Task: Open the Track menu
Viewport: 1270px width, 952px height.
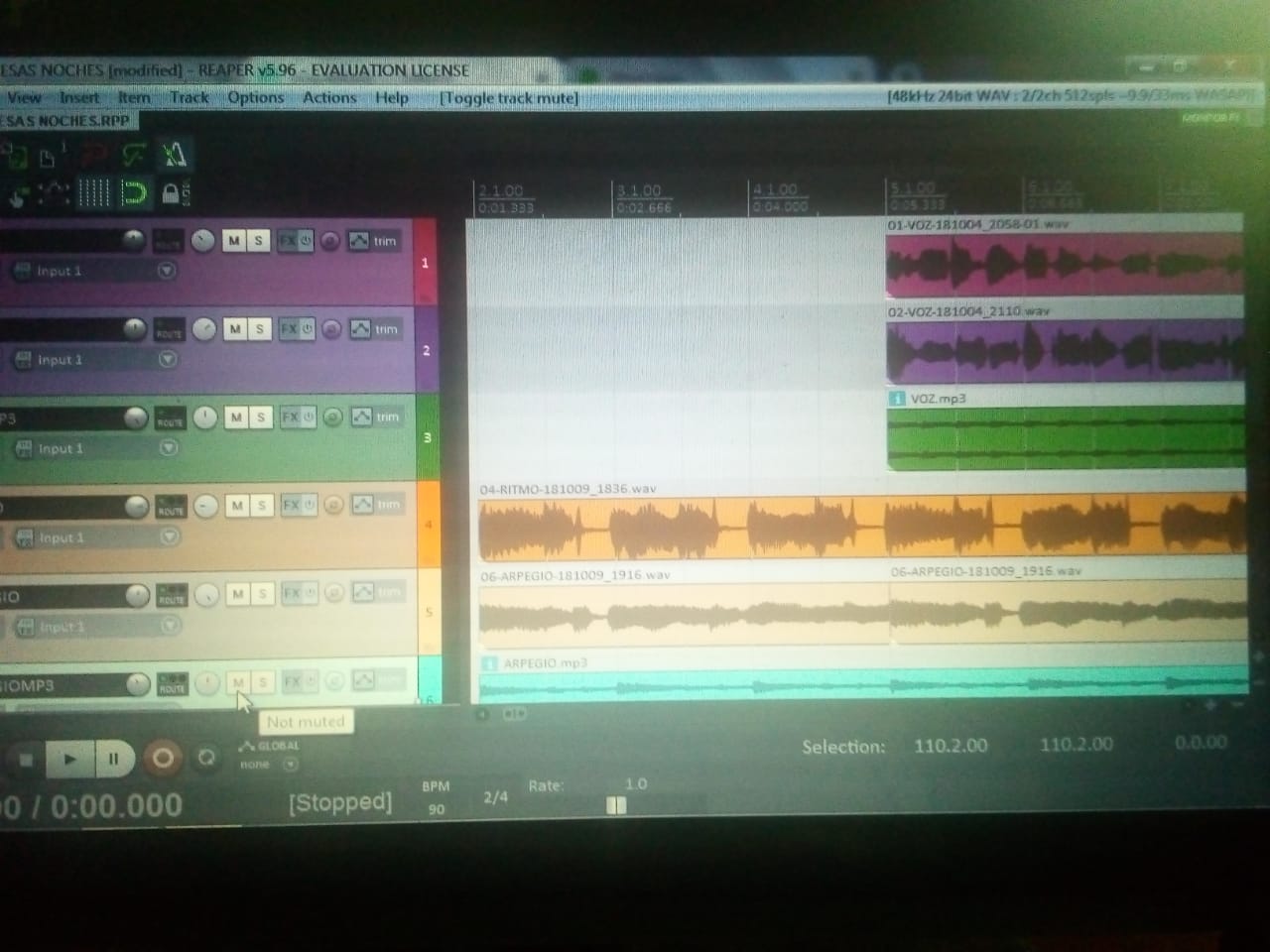Action: [x=190, y=97]
